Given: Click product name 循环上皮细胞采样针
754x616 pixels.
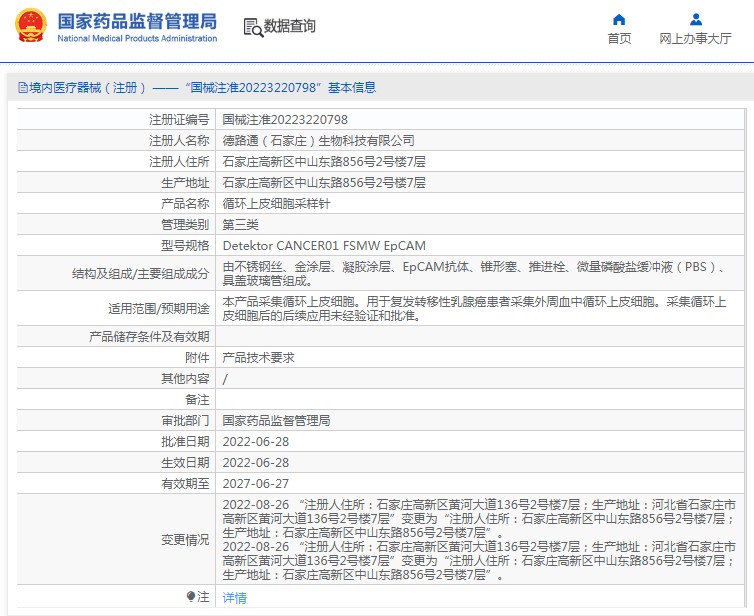Looking at the screenshot, I should 276,204.
